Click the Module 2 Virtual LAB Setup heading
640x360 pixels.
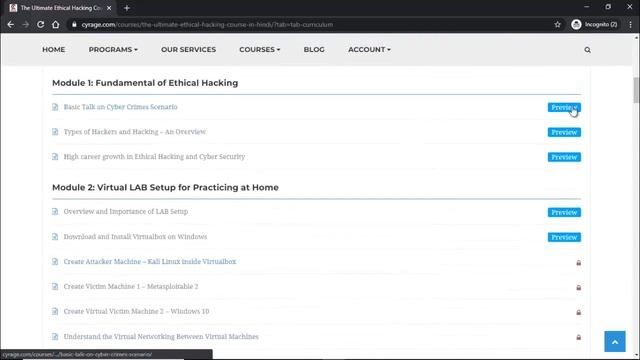pos(165,187)
